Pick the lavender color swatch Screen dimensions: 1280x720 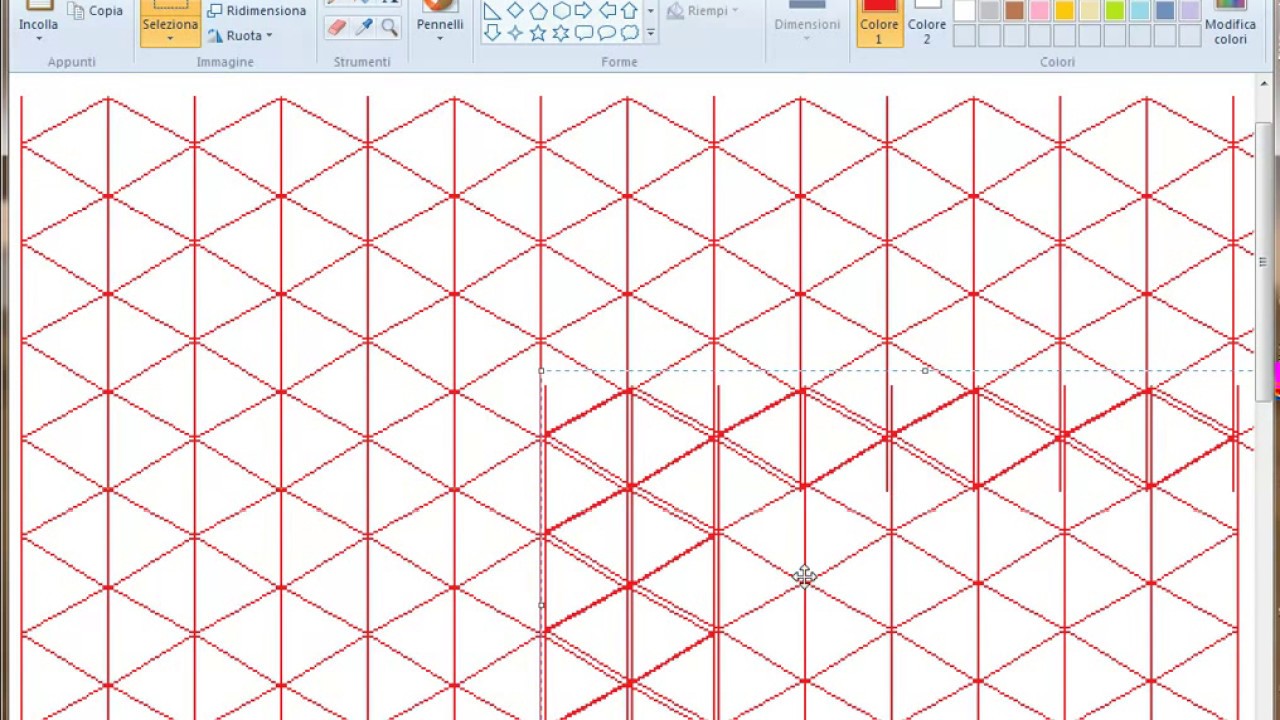point(1189,11)
